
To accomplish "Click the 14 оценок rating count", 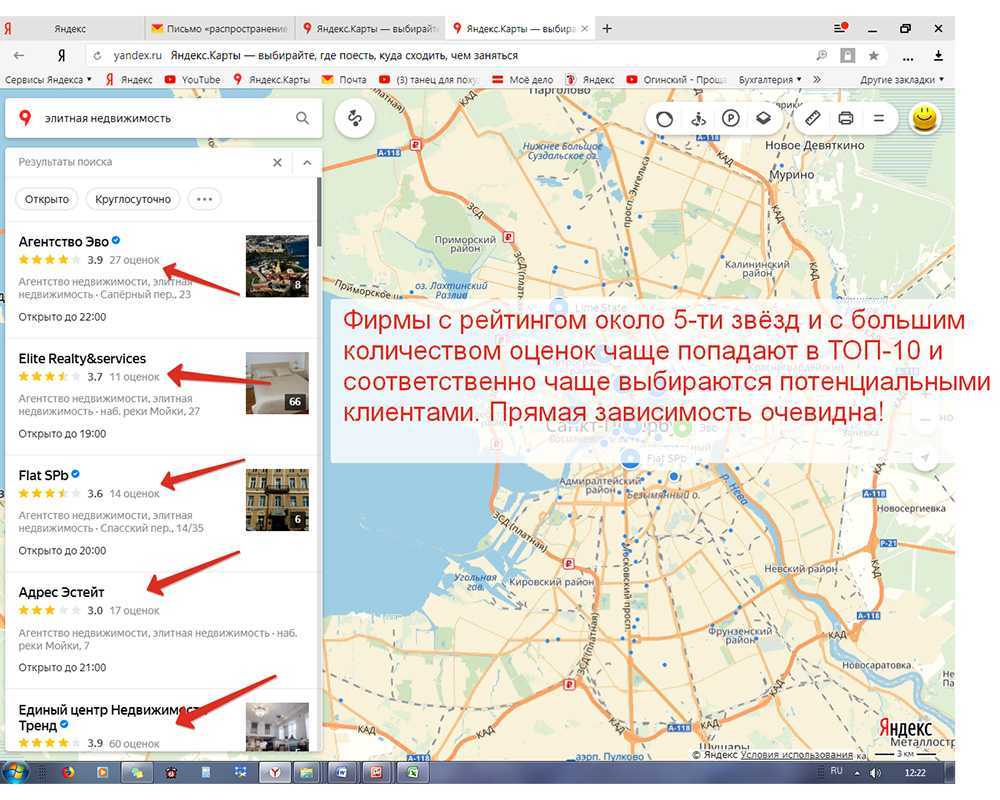I will (134, 493).
